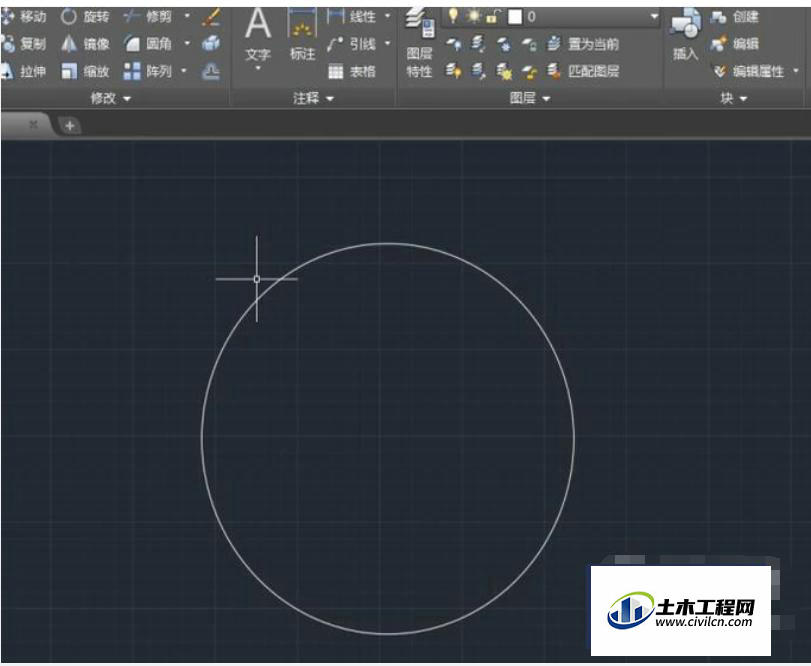811x666 pixels.
Task: Click 编辑属性 (Edit Attributes)
Action: click(x=749, y=71)
